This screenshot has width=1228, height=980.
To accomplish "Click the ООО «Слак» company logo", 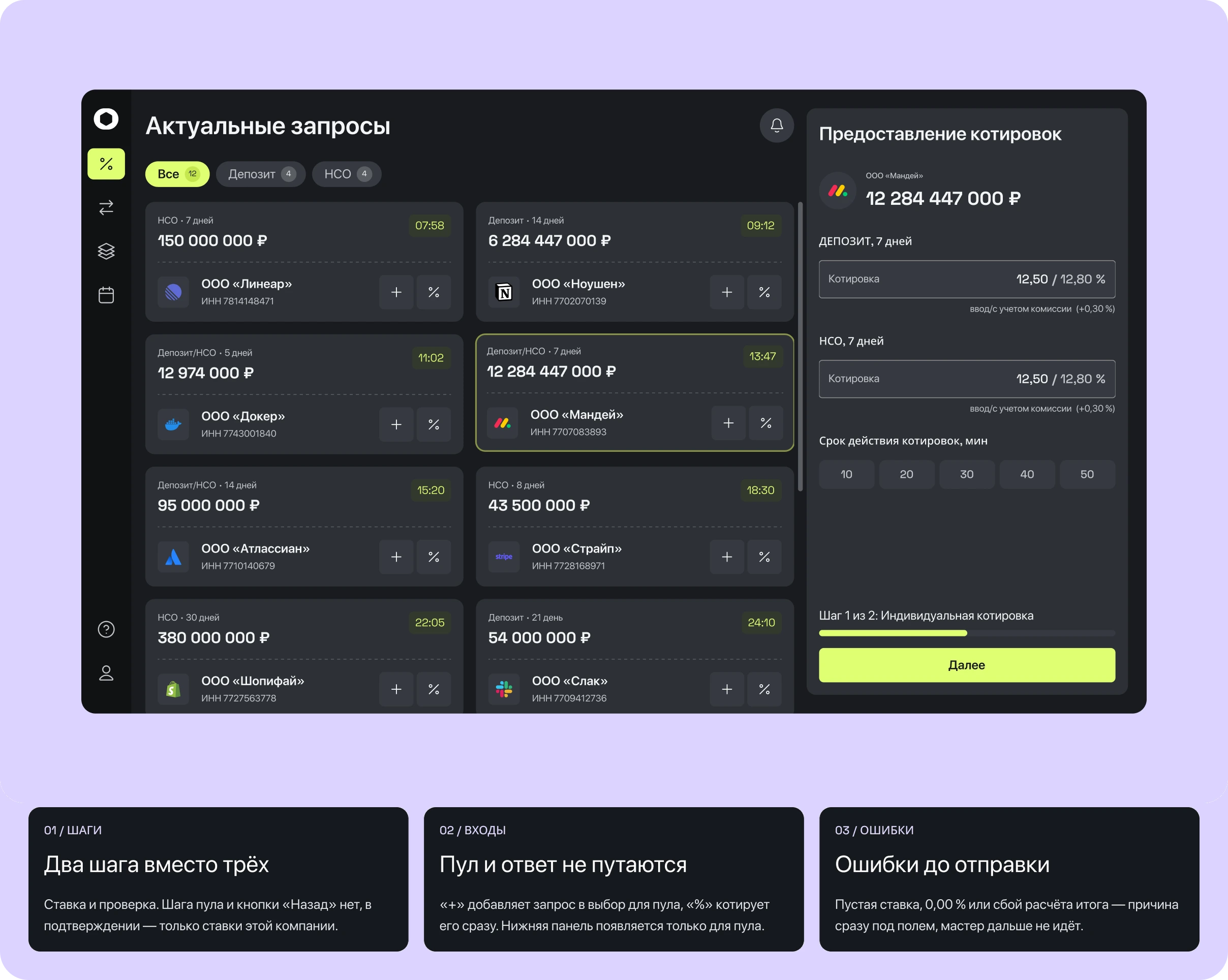I will (x=504, y=689).
